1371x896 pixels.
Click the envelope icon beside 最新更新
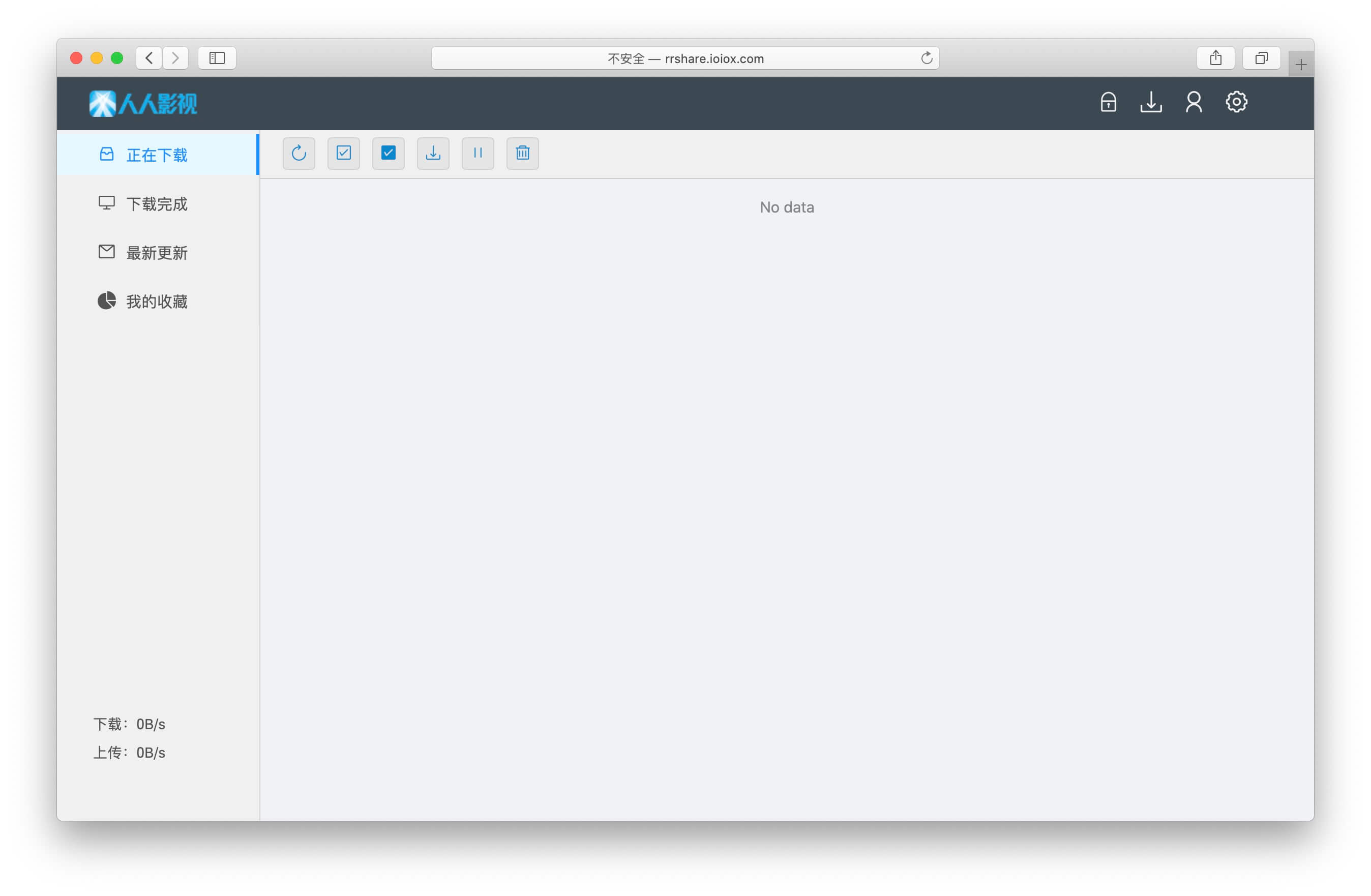pos(107,251)
